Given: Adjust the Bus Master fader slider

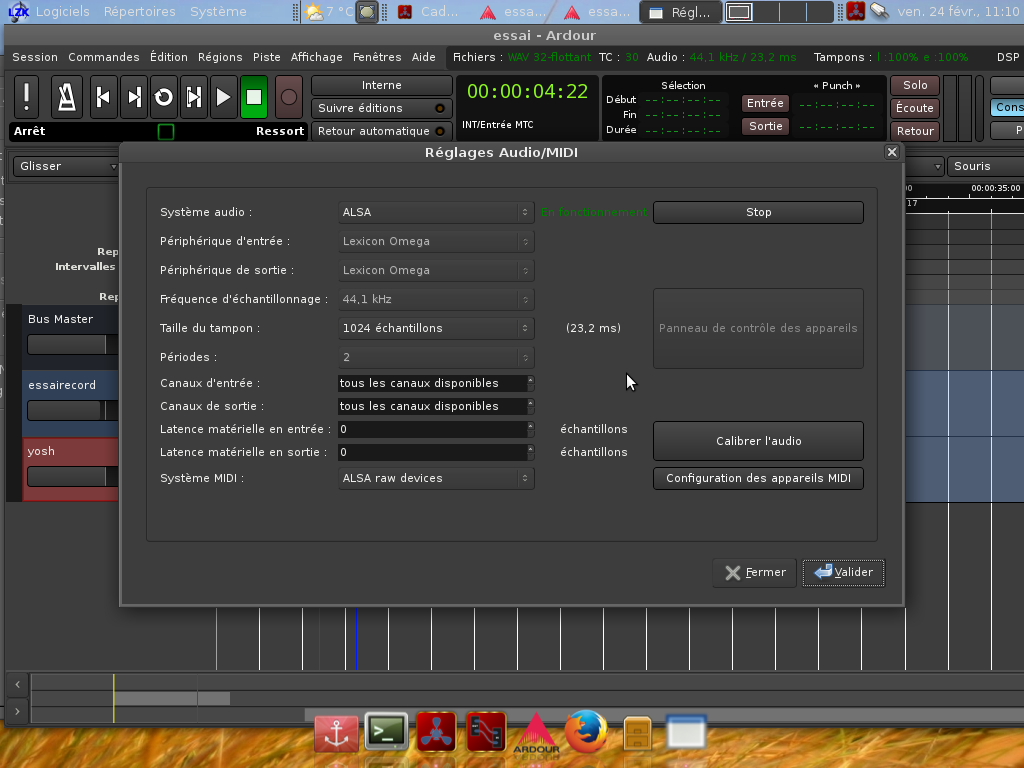Looking at the screenshot, I should 72,345.
